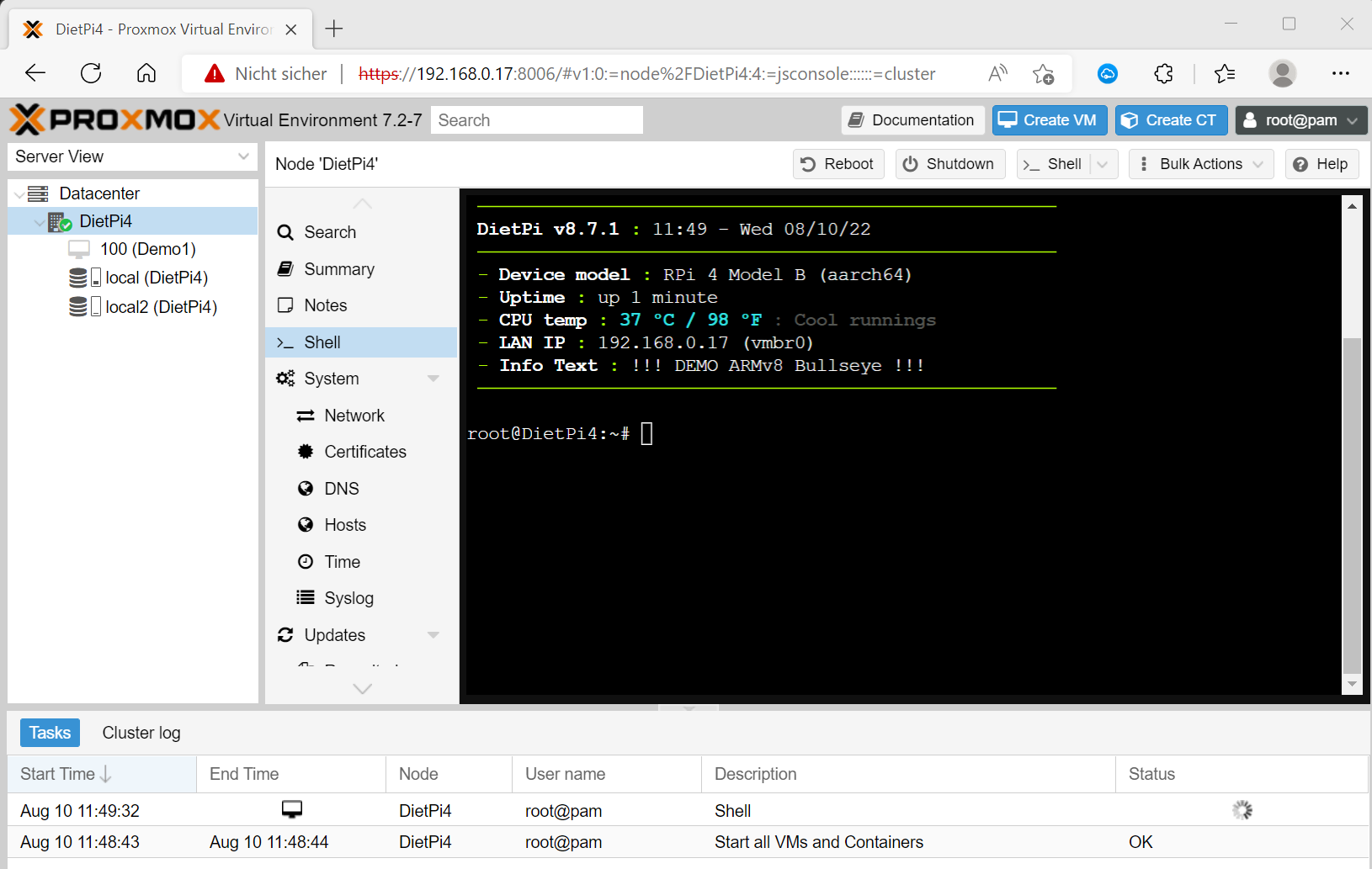The height and width of the screenshot is (869, 1372).
Task: Collapse the Datacenter tree node
Action: coord(19,194)
